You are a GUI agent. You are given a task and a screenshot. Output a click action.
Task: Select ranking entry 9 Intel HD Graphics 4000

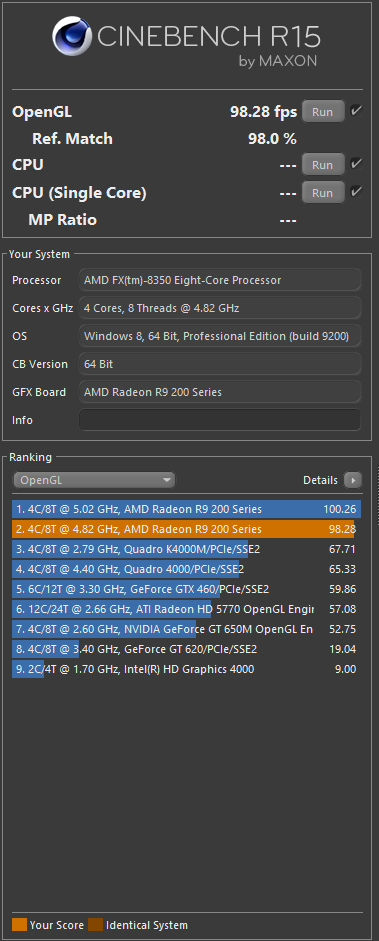187,669
